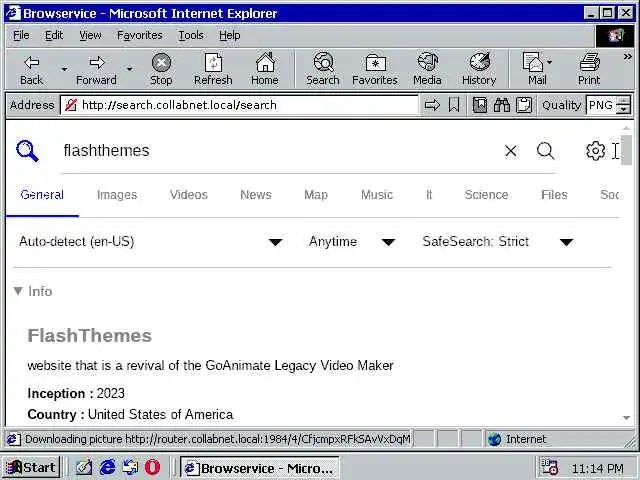The width and height of the screenshot is (640, 480).
Task: Click the framed bookmark icon next to binoculars
Action: [480, 105]
